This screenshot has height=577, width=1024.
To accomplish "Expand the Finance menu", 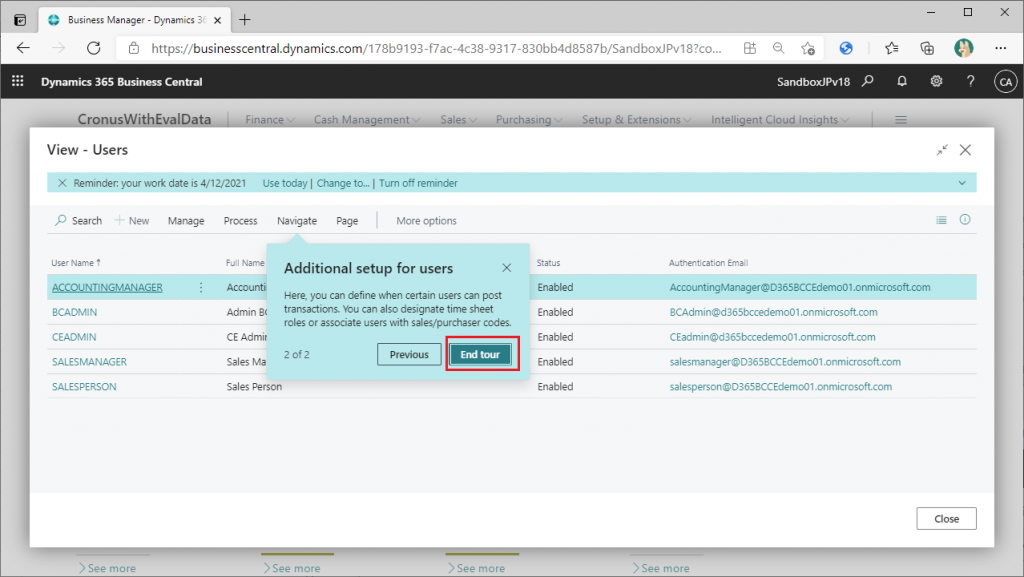I will [x=270, y=119].
